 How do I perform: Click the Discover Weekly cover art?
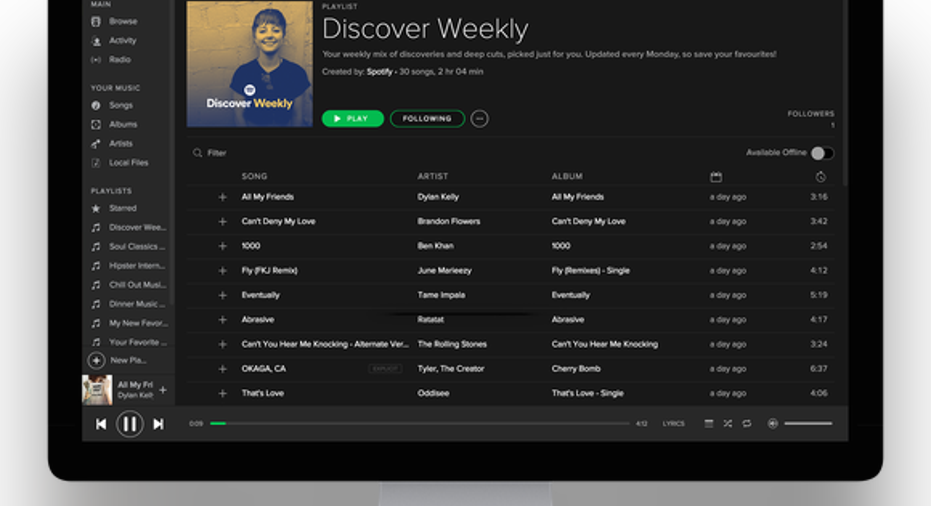coord(249,64)
